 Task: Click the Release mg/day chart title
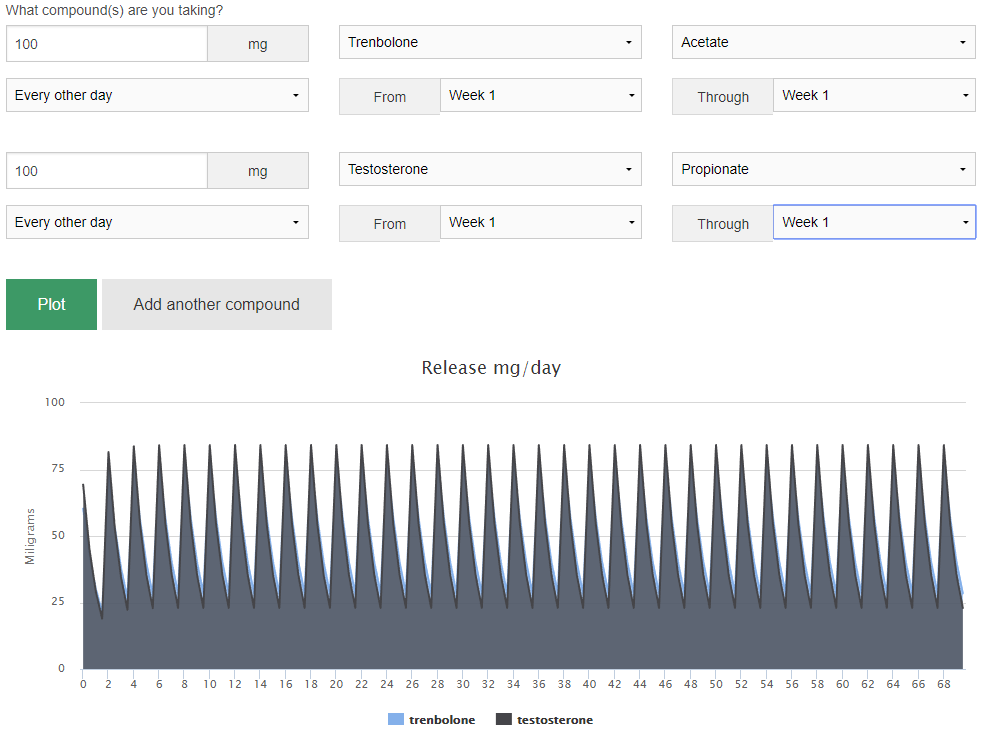tap(491, 368)
